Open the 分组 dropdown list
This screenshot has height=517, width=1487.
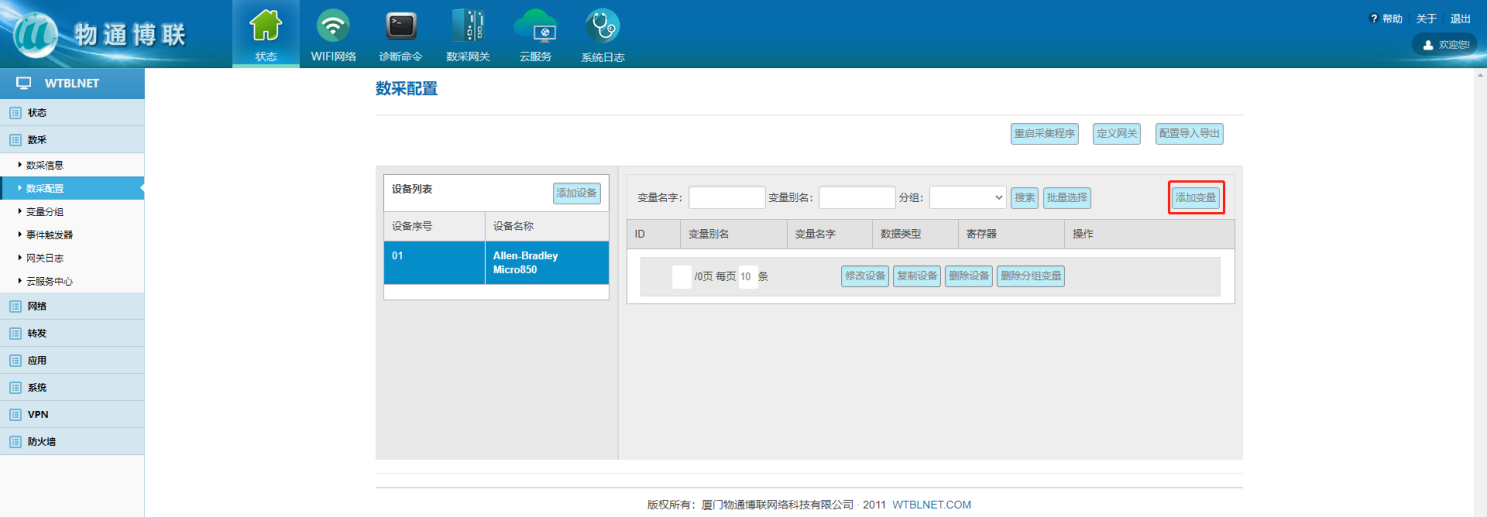[x=967, y=198]
